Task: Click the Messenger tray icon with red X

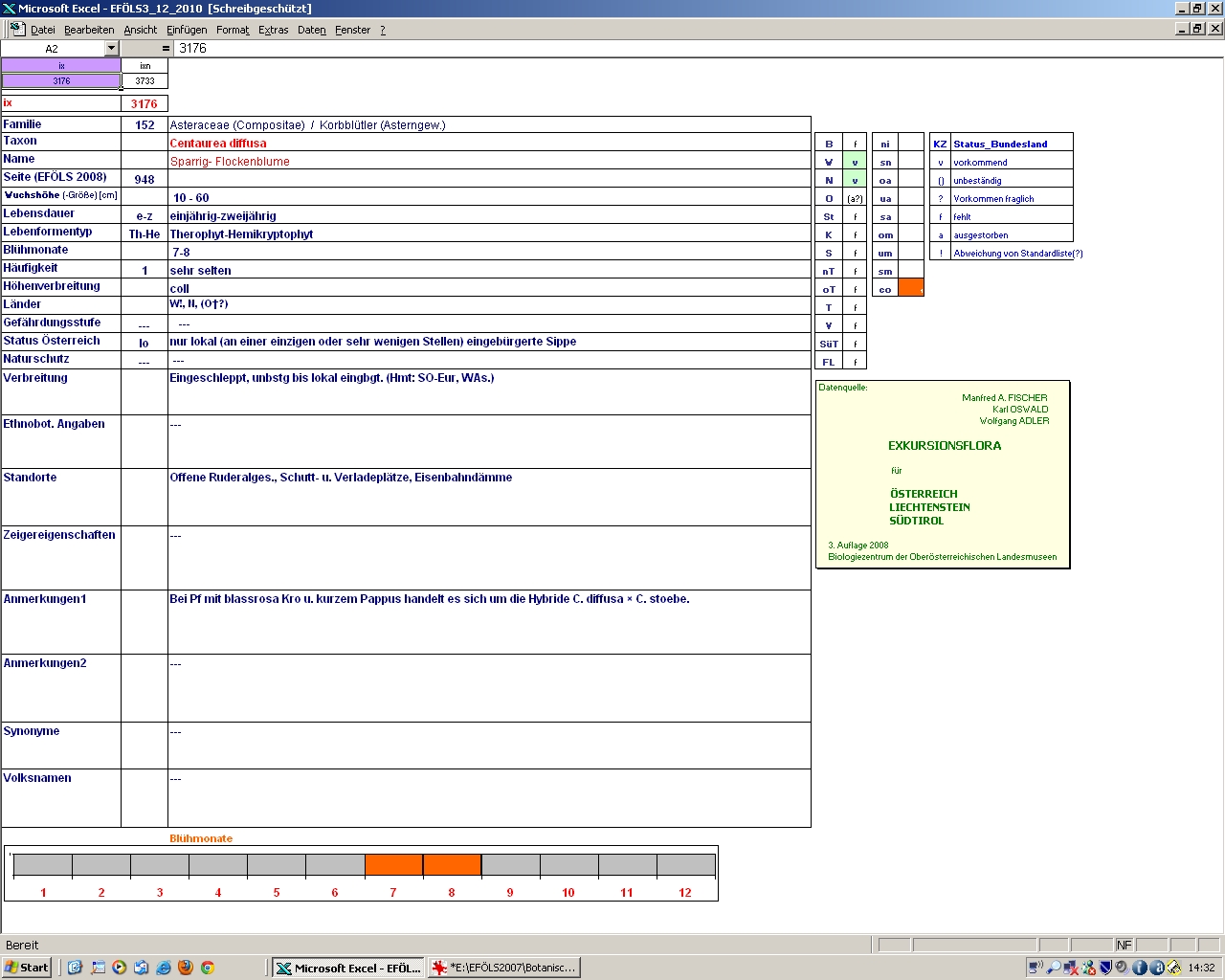Action: coord(1088,968)
